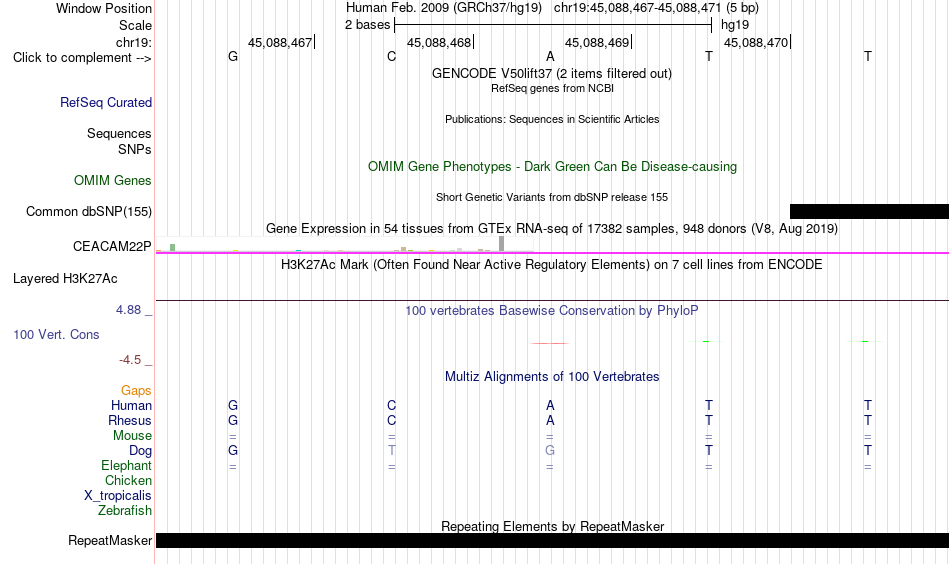950x564 pixels.
Task: Click the RefSeq Curated track label
Action: pyautogui.click(x=105, y=102)
